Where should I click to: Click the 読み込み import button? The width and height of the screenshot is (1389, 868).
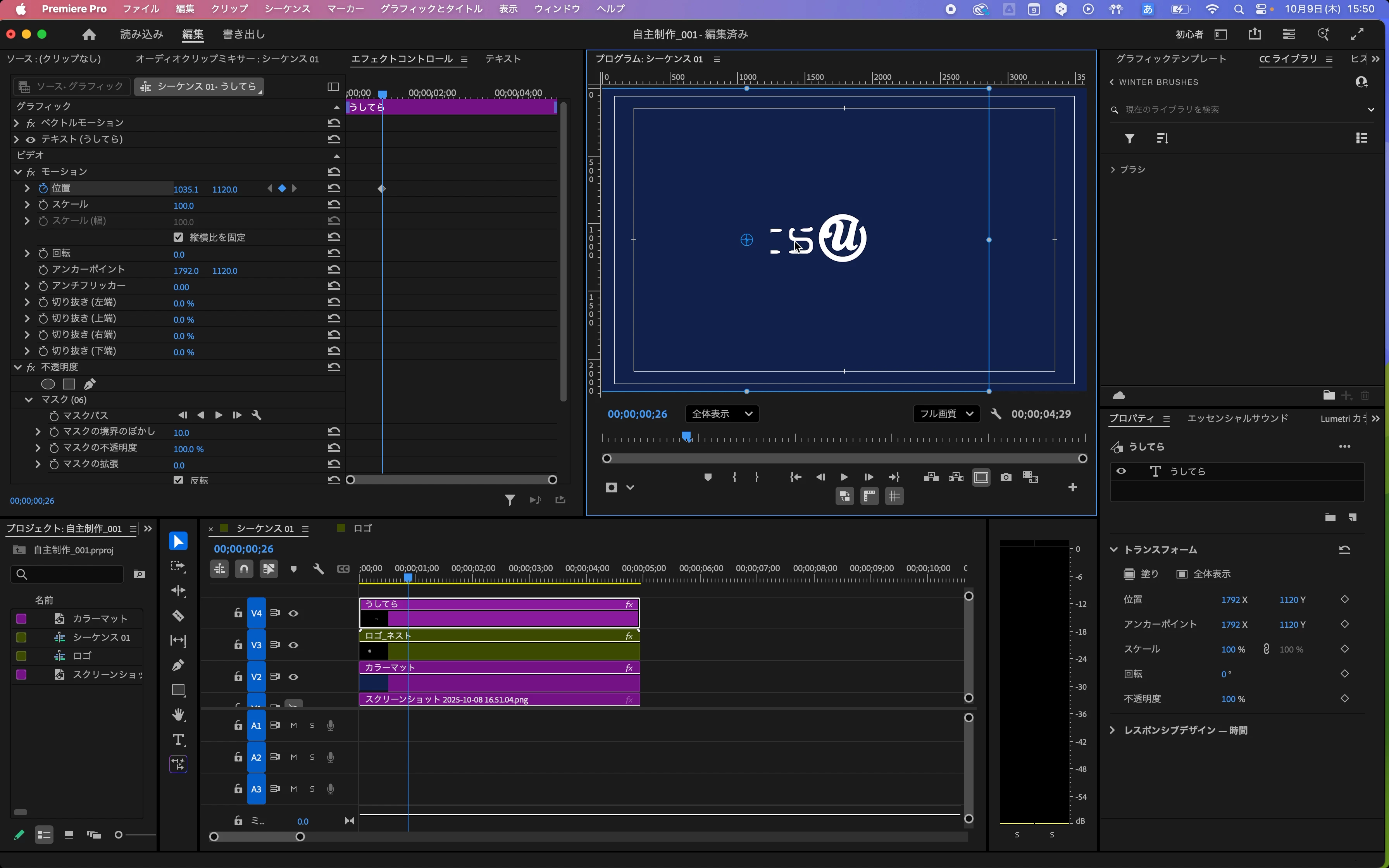141,34
